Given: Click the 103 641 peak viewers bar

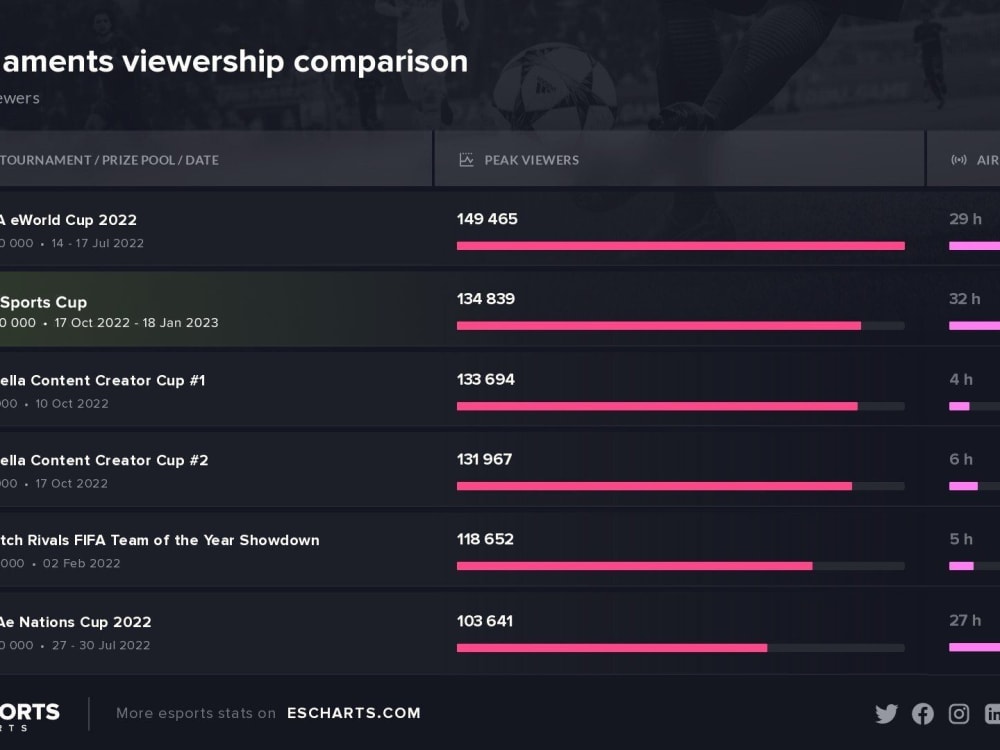Looking at the screenshot, I should pyautogui.click(x=612, y=648).
